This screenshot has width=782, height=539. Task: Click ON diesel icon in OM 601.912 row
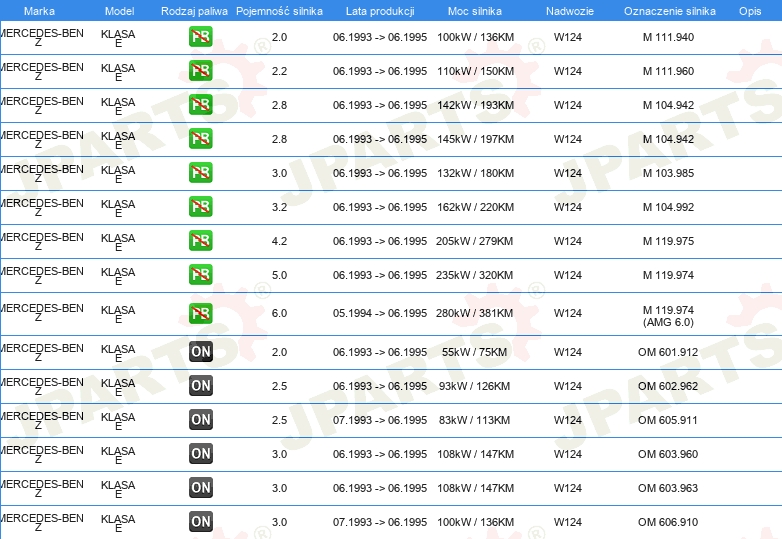(201, 352)
